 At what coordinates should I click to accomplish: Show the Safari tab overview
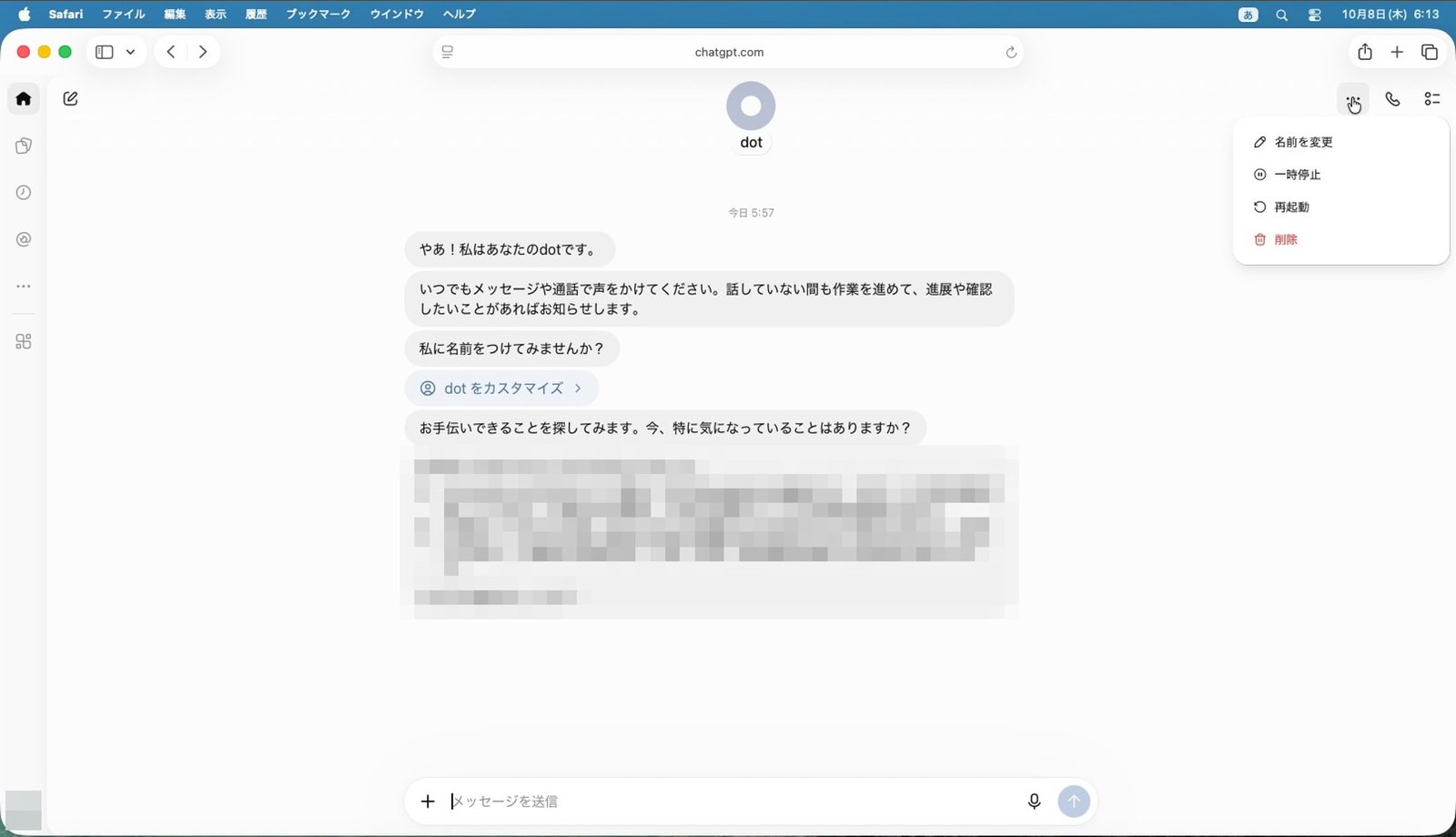(1430, 52)
